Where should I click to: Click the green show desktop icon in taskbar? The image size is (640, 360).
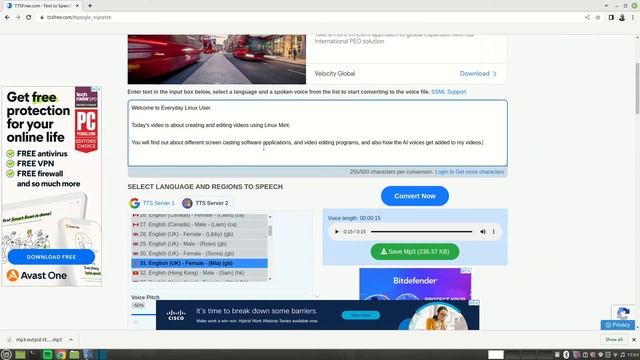[20, 355]
